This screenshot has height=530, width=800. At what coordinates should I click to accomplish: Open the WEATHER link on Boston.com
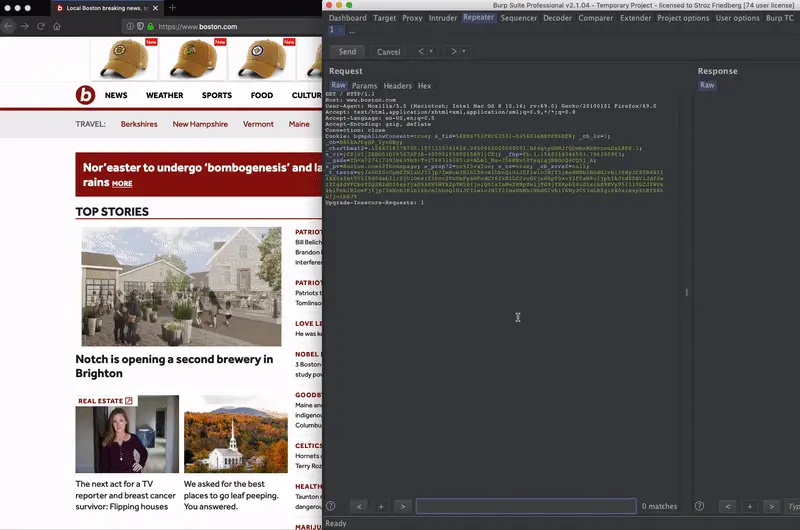coord(165,96)
